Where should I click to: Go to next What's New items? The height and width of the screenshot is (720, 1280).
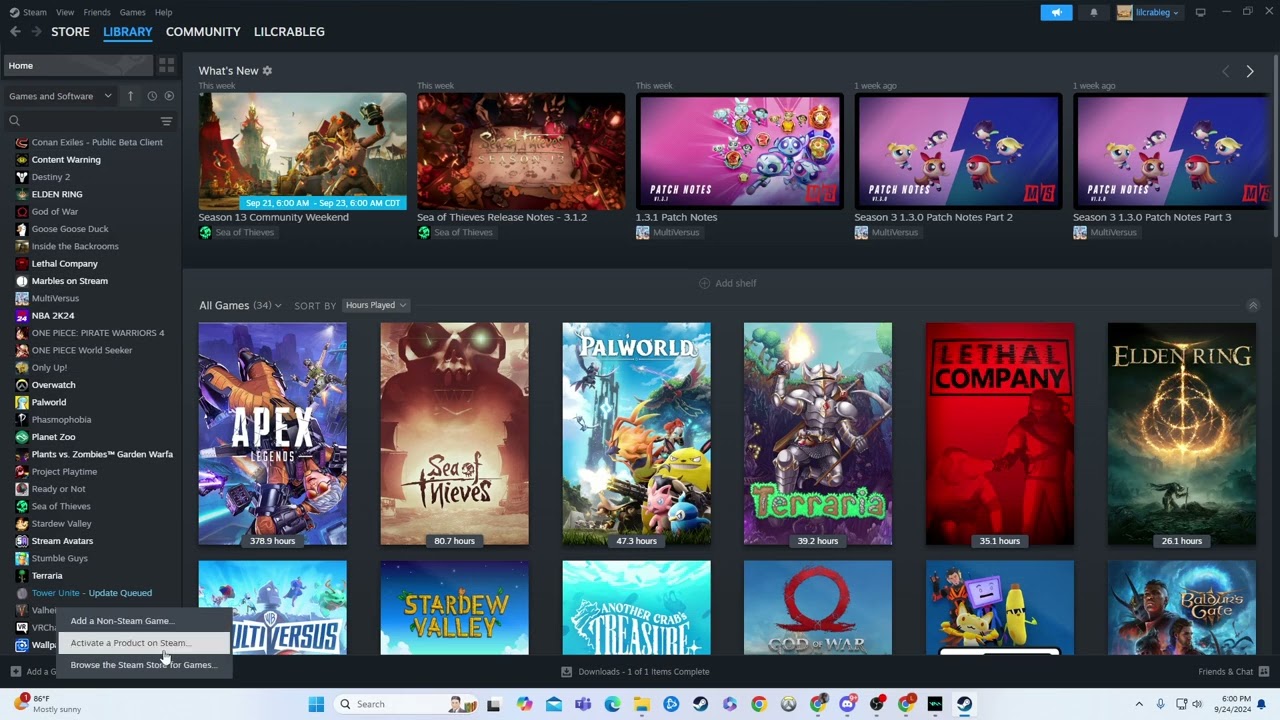[x=1249, y=71]
